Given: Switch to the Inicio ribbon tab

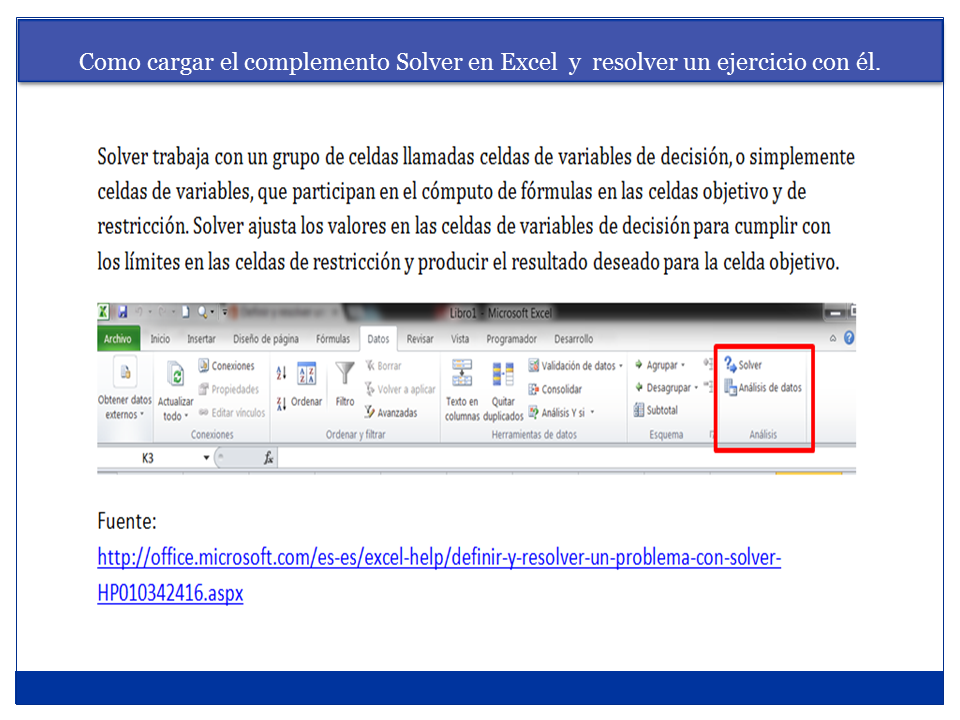Looking at the screenshot, I should tap(160, 339).
